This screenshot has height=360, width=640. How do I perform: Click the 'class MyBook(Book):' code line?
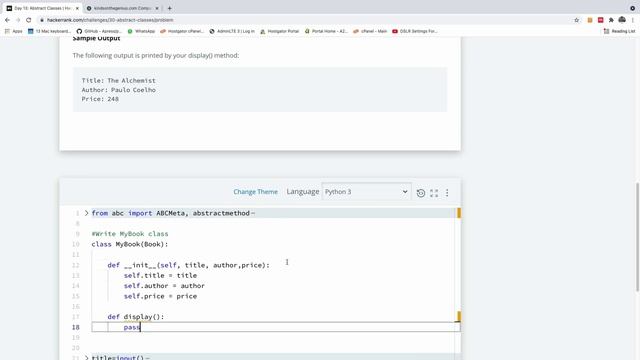130,244
